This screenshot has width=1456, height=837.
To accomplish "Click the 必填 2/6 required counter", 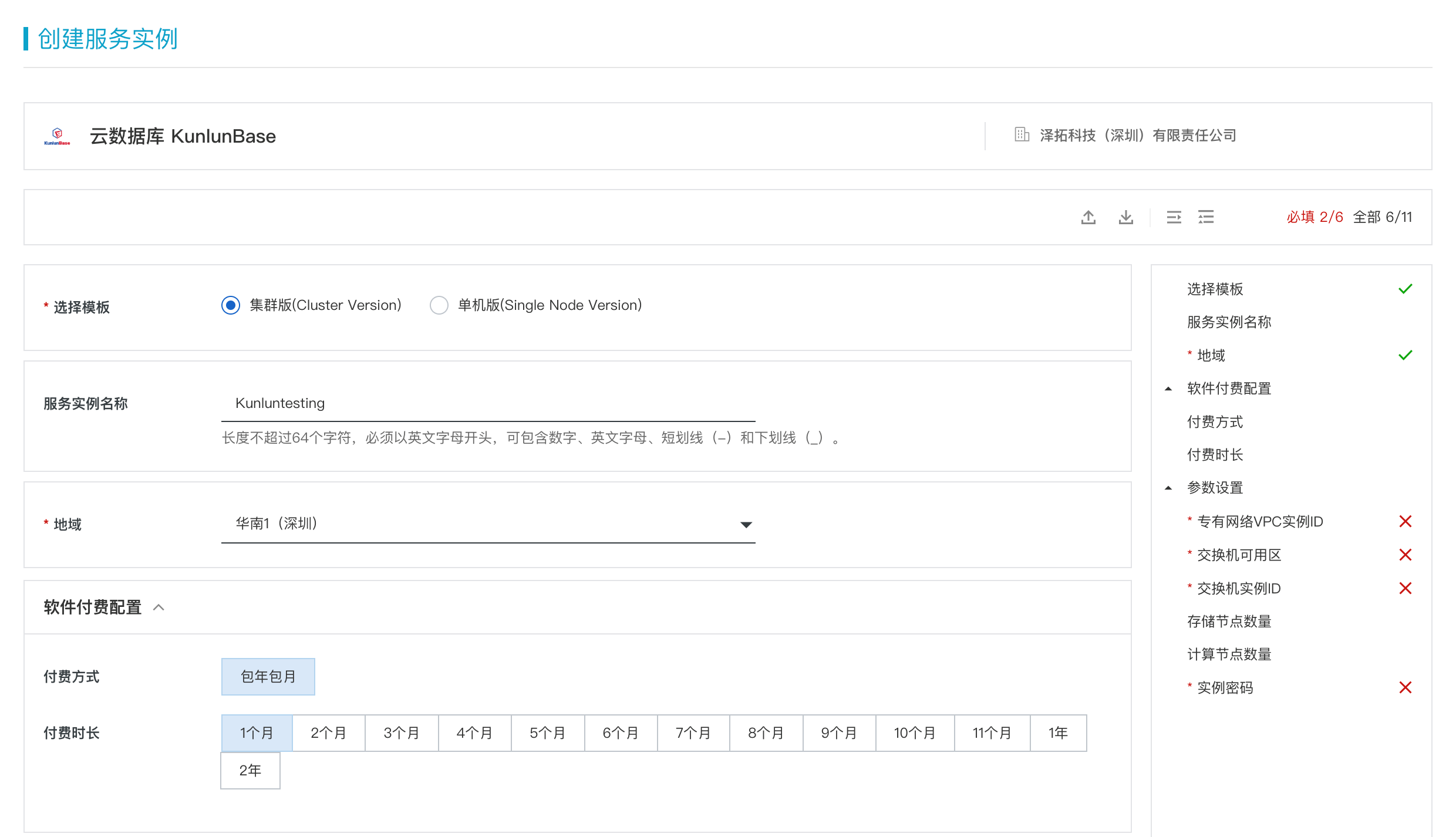I will [1315, 217].
